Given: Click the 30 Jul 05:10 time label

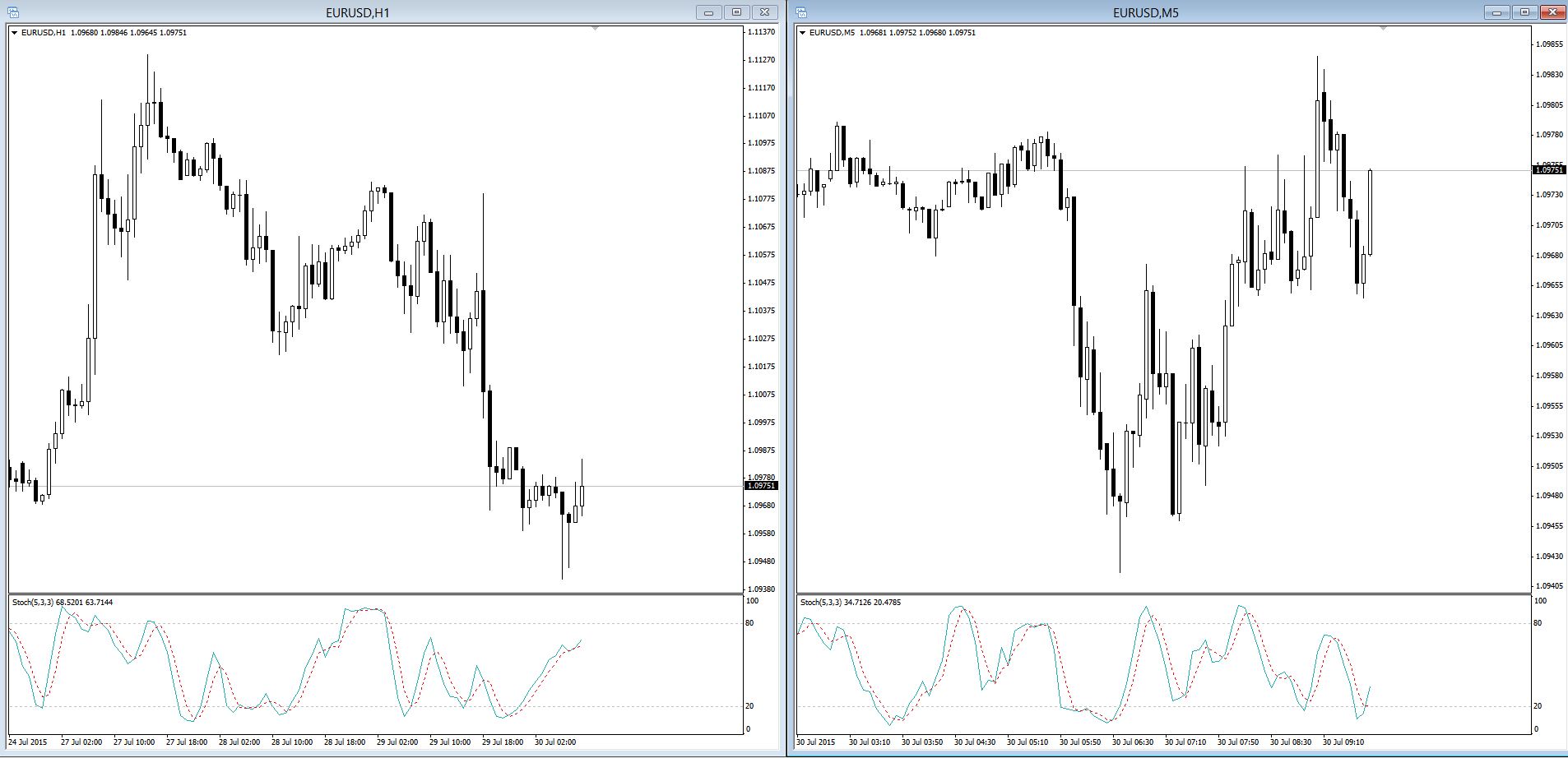Looking at the screenshot, I should [x=1028, y=742].
